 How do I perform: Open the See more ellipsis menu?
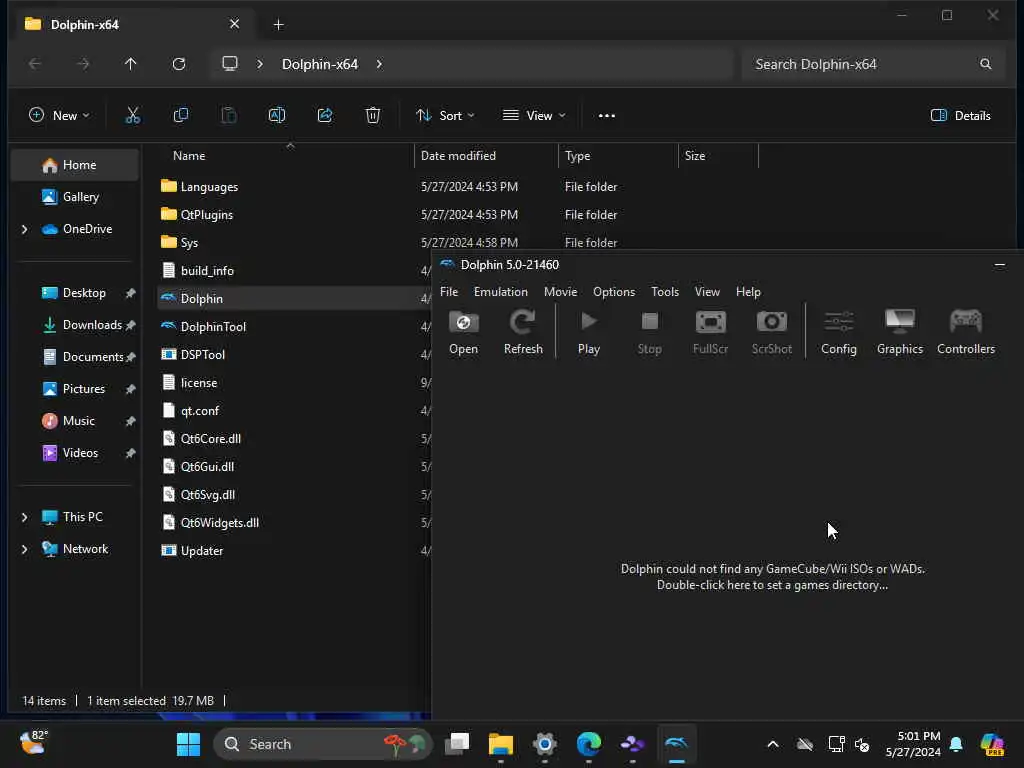tap(607, 116)
